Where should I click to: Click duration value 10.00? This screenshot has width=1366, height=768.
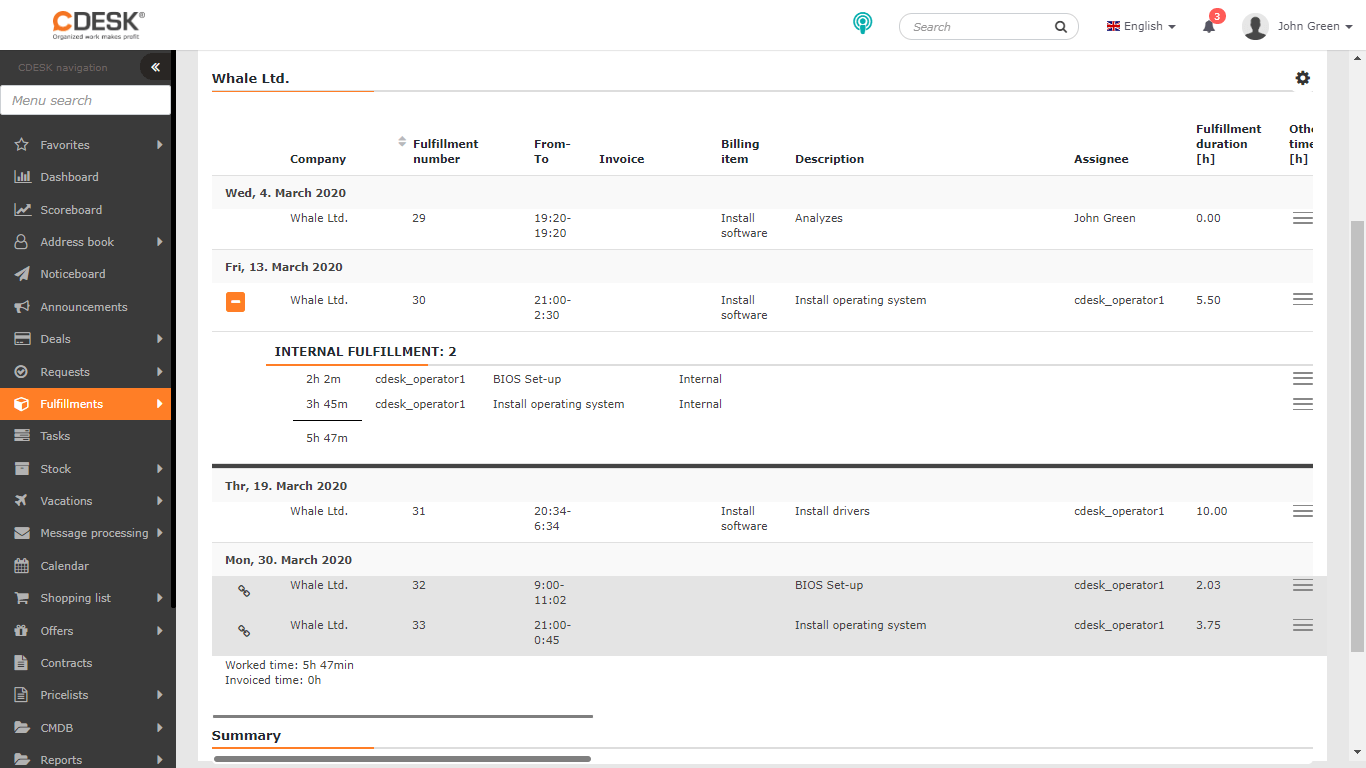[1211, 511]
